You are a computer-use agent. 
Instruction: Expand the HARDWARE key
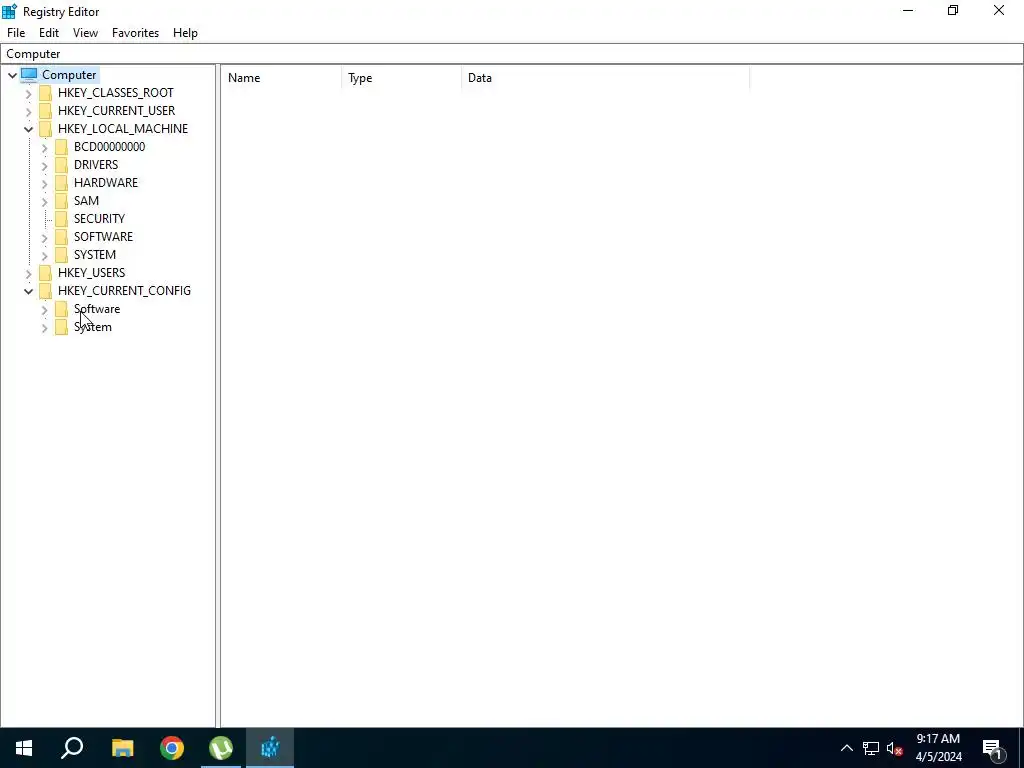[x=44, y=184]
